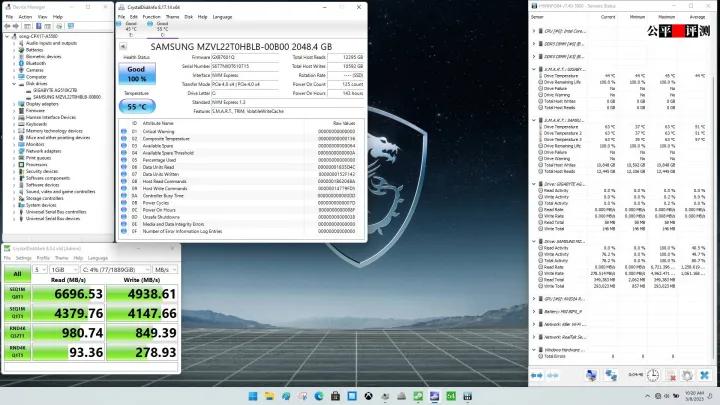Click the 6696.53 read result bar
720x405 pixels.
[x=68, y=294]
